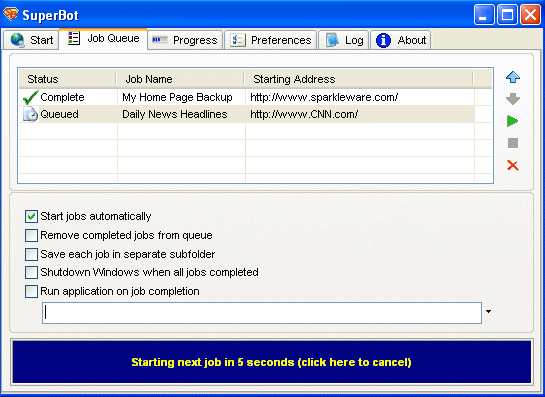Start the job with green play icon
The image size is (545, 397).
click(513, 121)
